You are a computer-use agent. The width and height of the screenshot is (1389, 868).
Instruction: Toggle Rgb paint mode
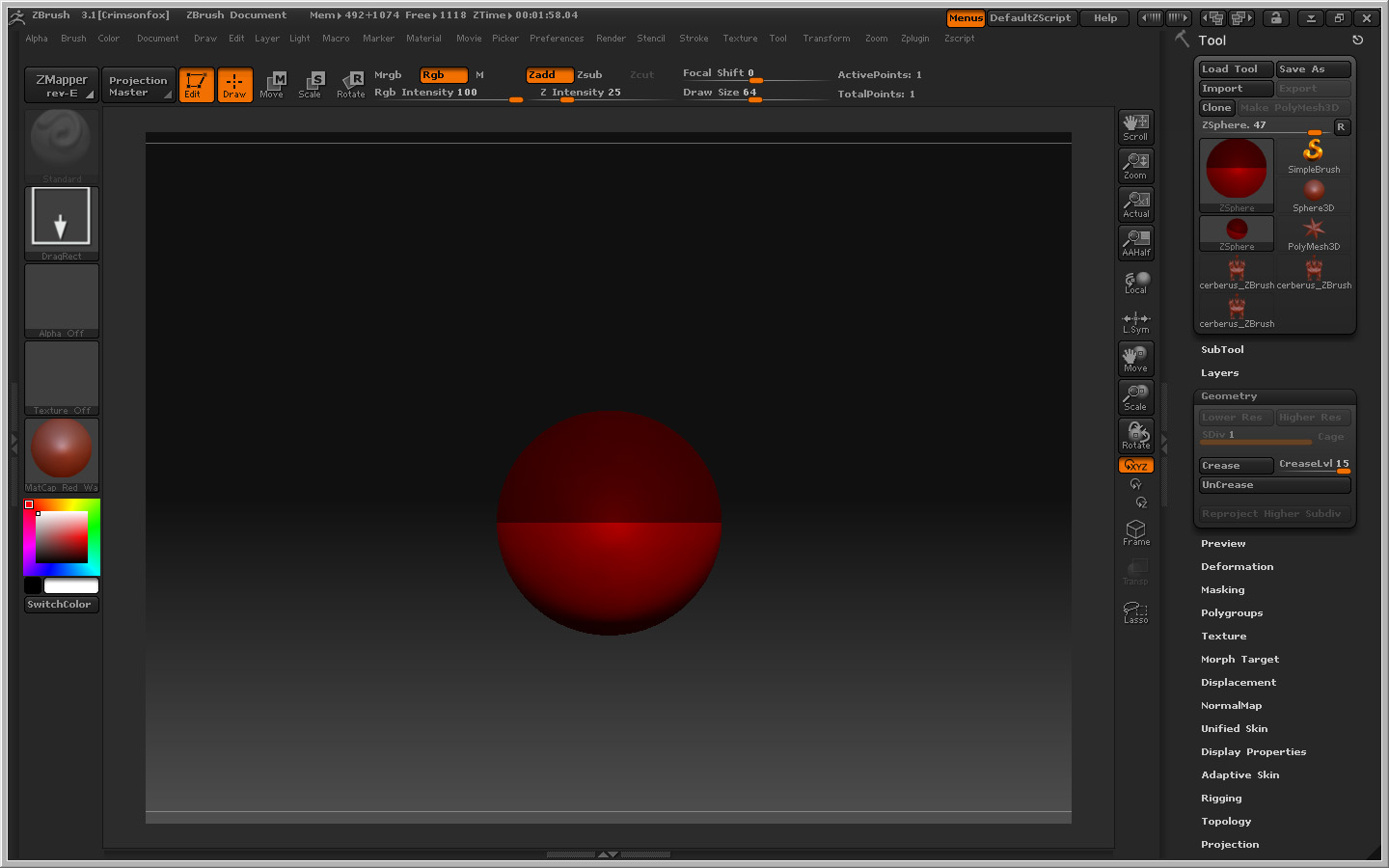443,74
